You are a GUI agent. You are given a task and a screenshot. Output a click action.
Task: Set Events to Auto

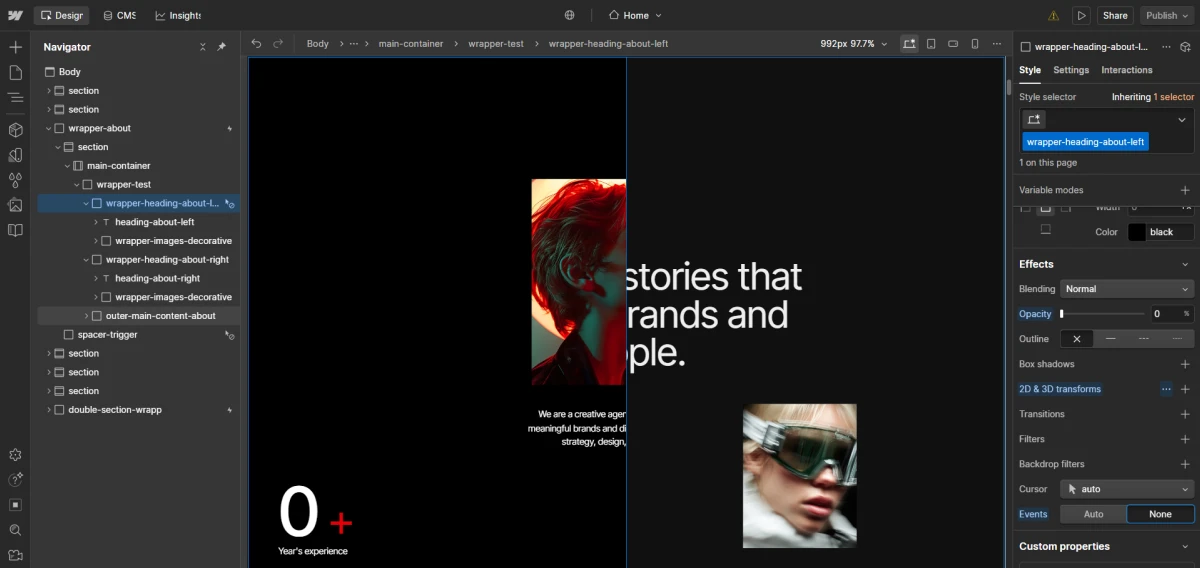(1094, 514)
